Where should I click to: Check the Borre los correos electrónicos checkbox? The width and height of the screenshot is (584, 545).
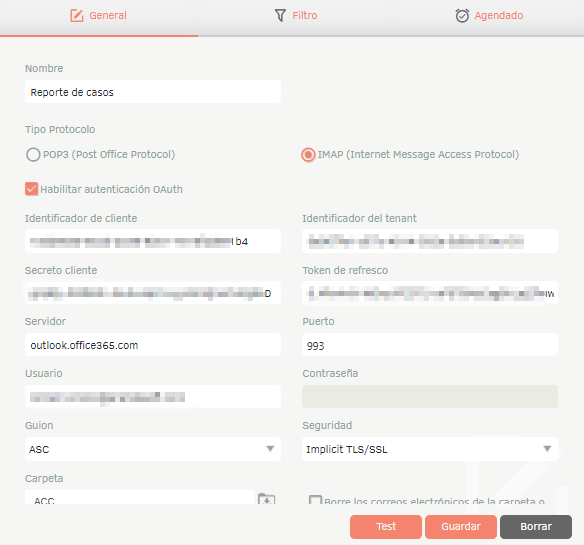click(x=315, y=500)
